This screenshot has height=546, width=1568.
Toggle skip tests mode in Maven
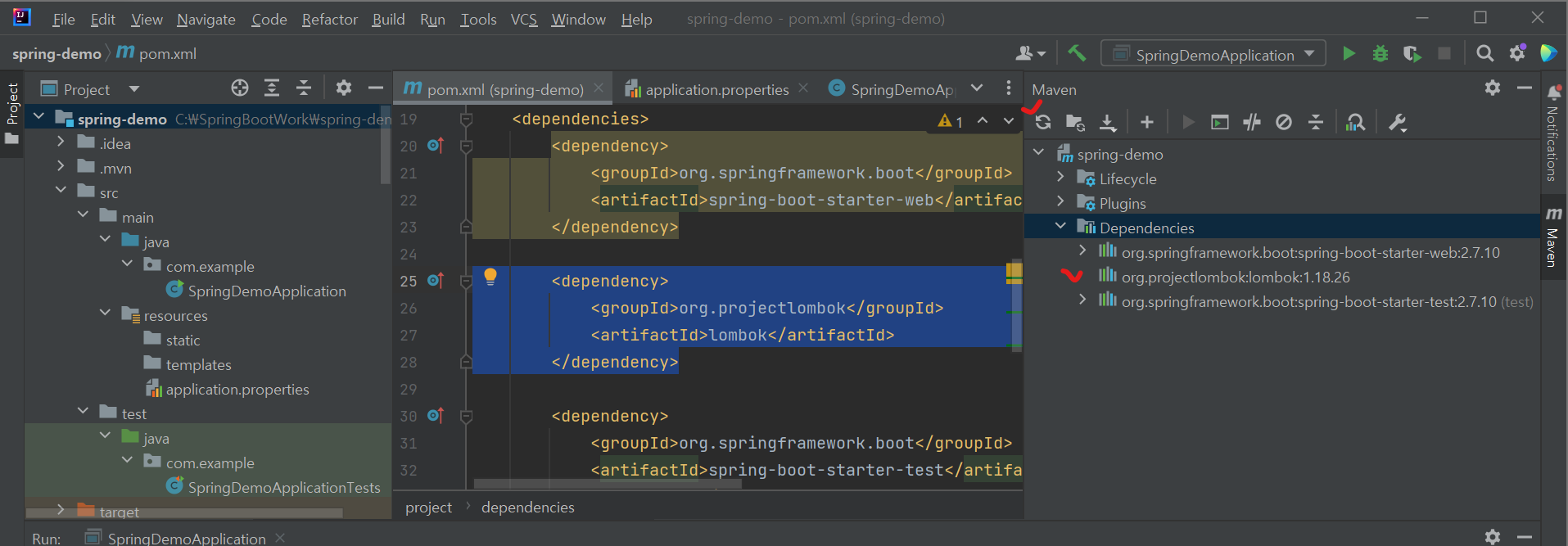pyautogui.click(x=1284, y=123)
